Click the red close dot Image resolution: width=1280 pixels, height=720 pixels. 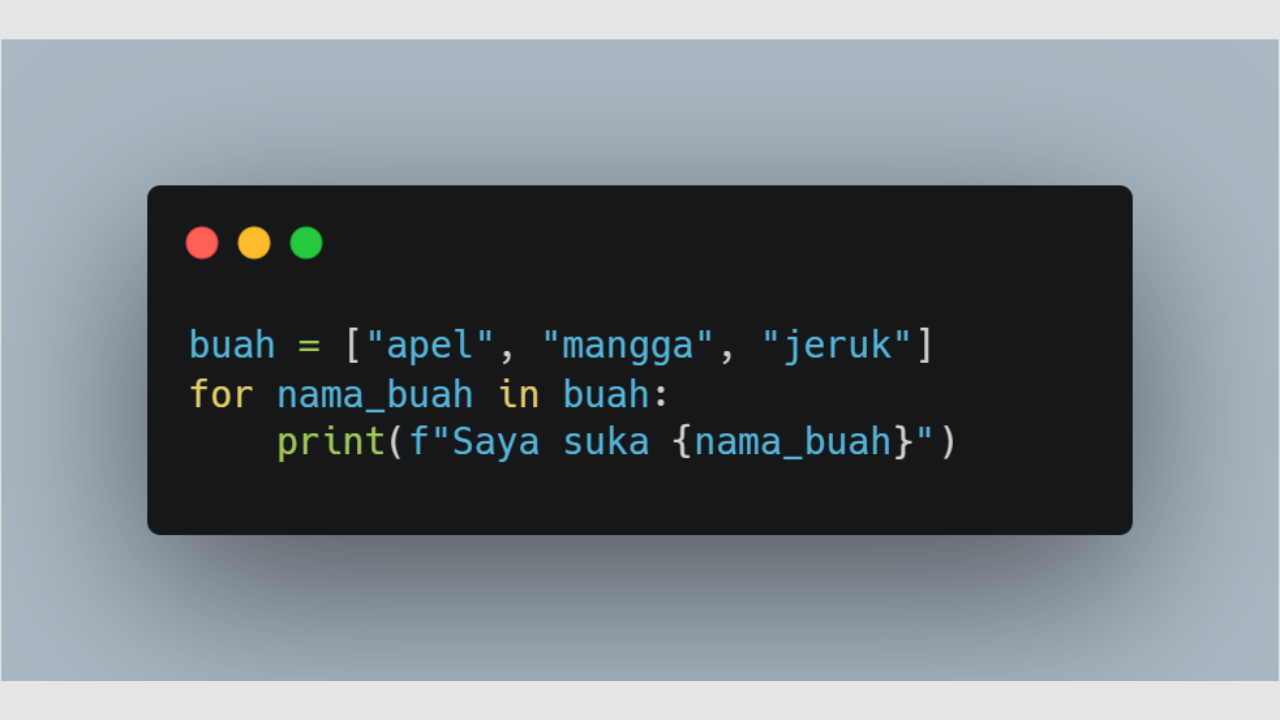pos(202,243)
